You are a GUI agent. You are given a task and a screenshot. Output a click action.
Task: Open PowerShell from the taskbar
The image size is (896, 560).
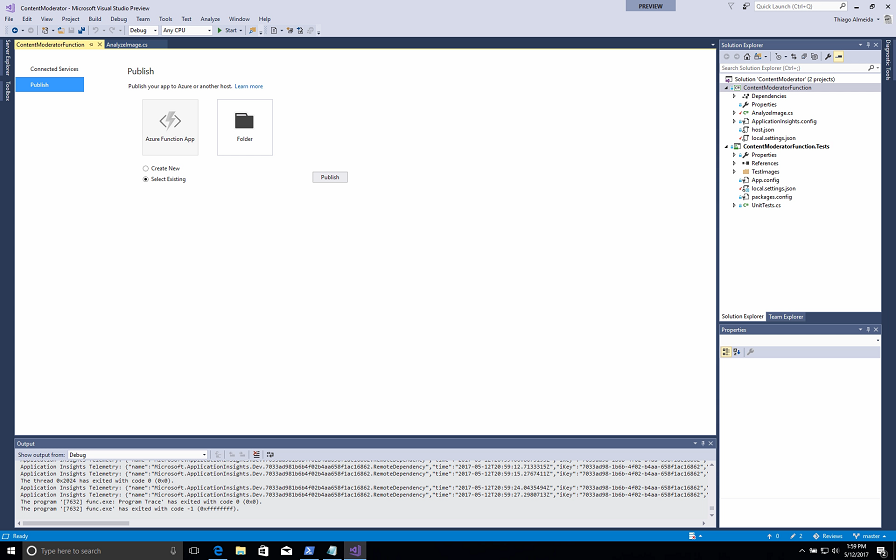pos(309,551)
